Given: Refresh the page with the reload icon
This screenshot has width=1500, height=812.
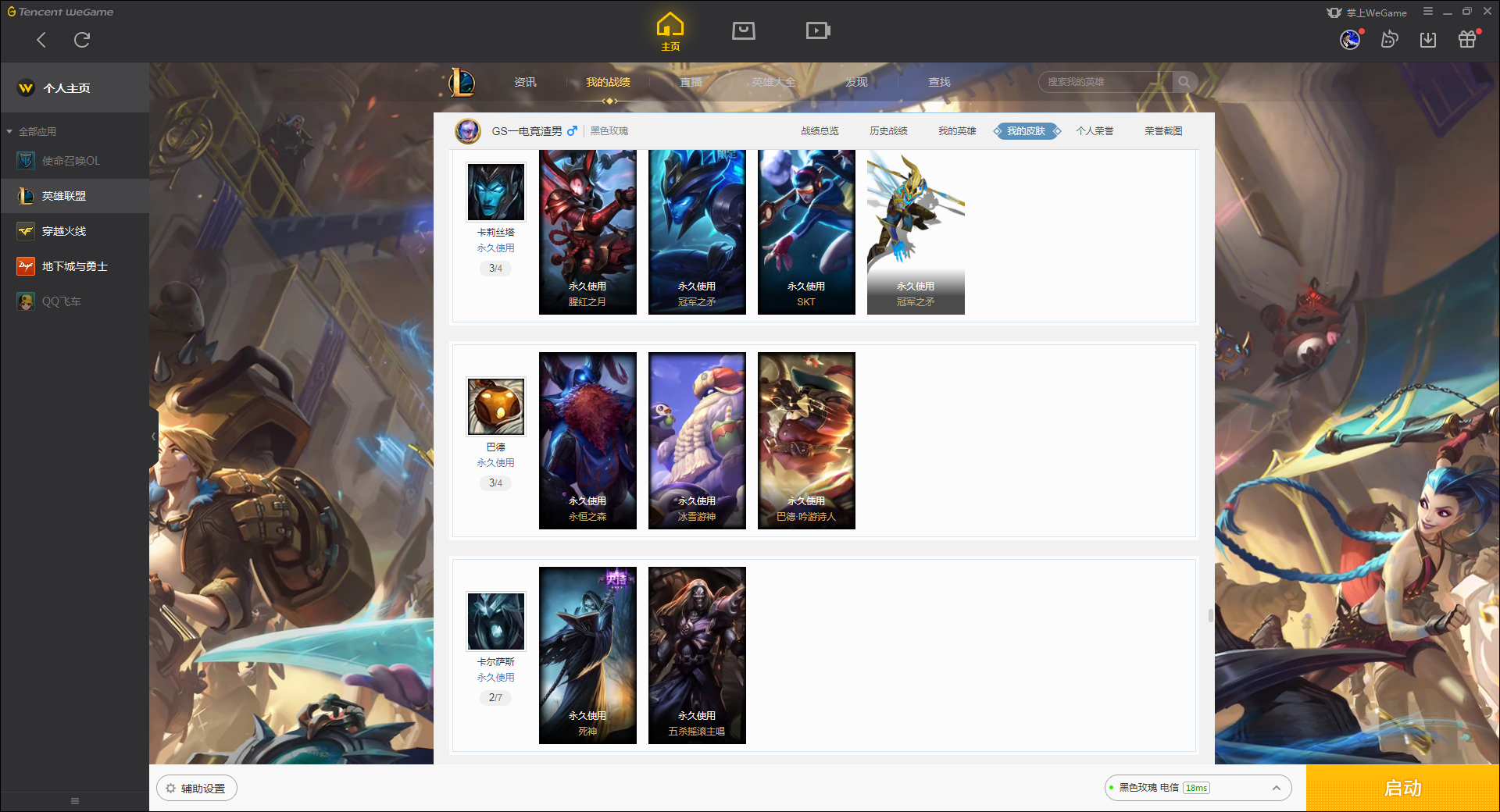Looking at the screenshot, I should coord(82,40).
